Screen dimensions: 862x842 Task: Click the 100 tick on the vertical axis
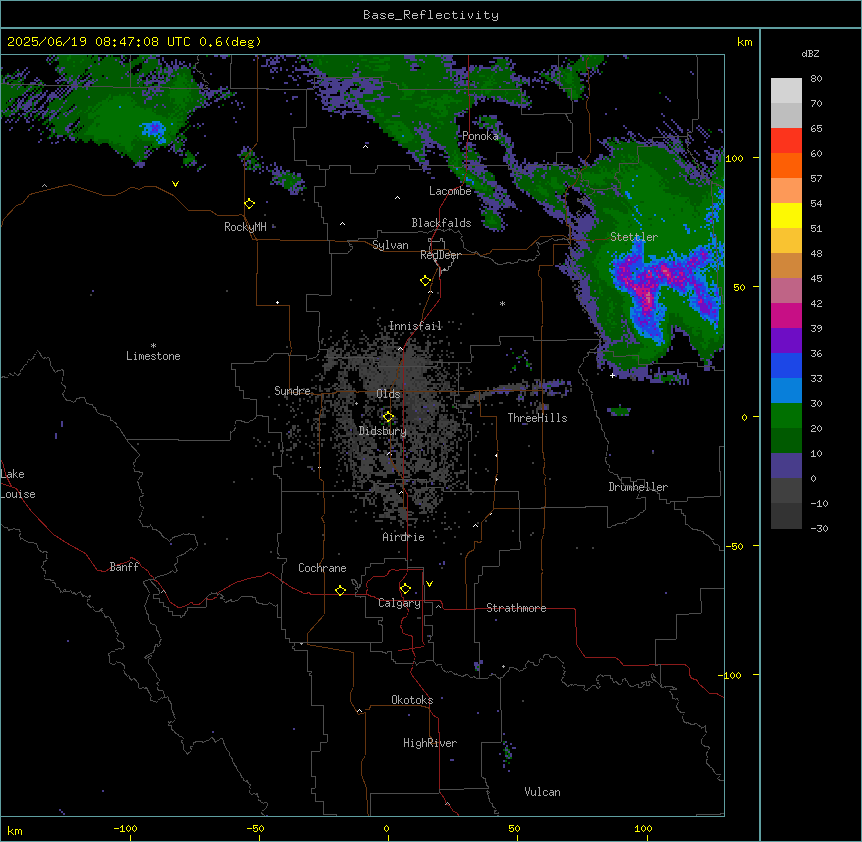tap(734, 159)
